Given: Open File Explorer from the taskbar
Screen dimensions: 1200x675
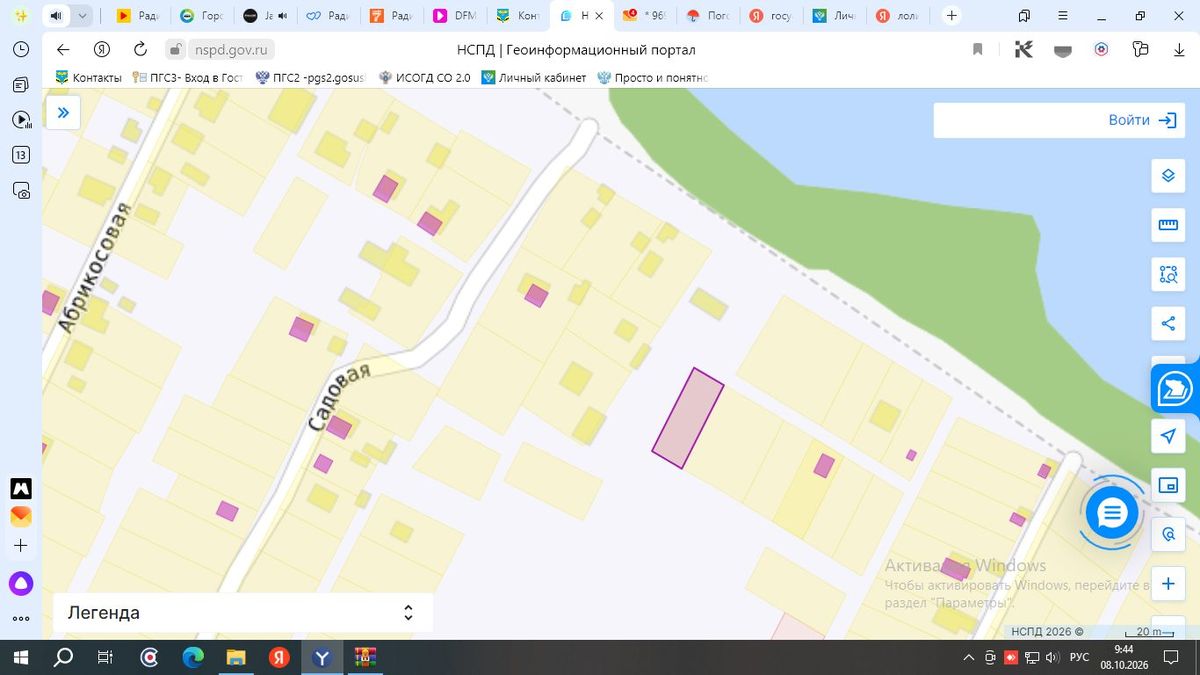Looking at the screenshot, I should pos(236,657).
